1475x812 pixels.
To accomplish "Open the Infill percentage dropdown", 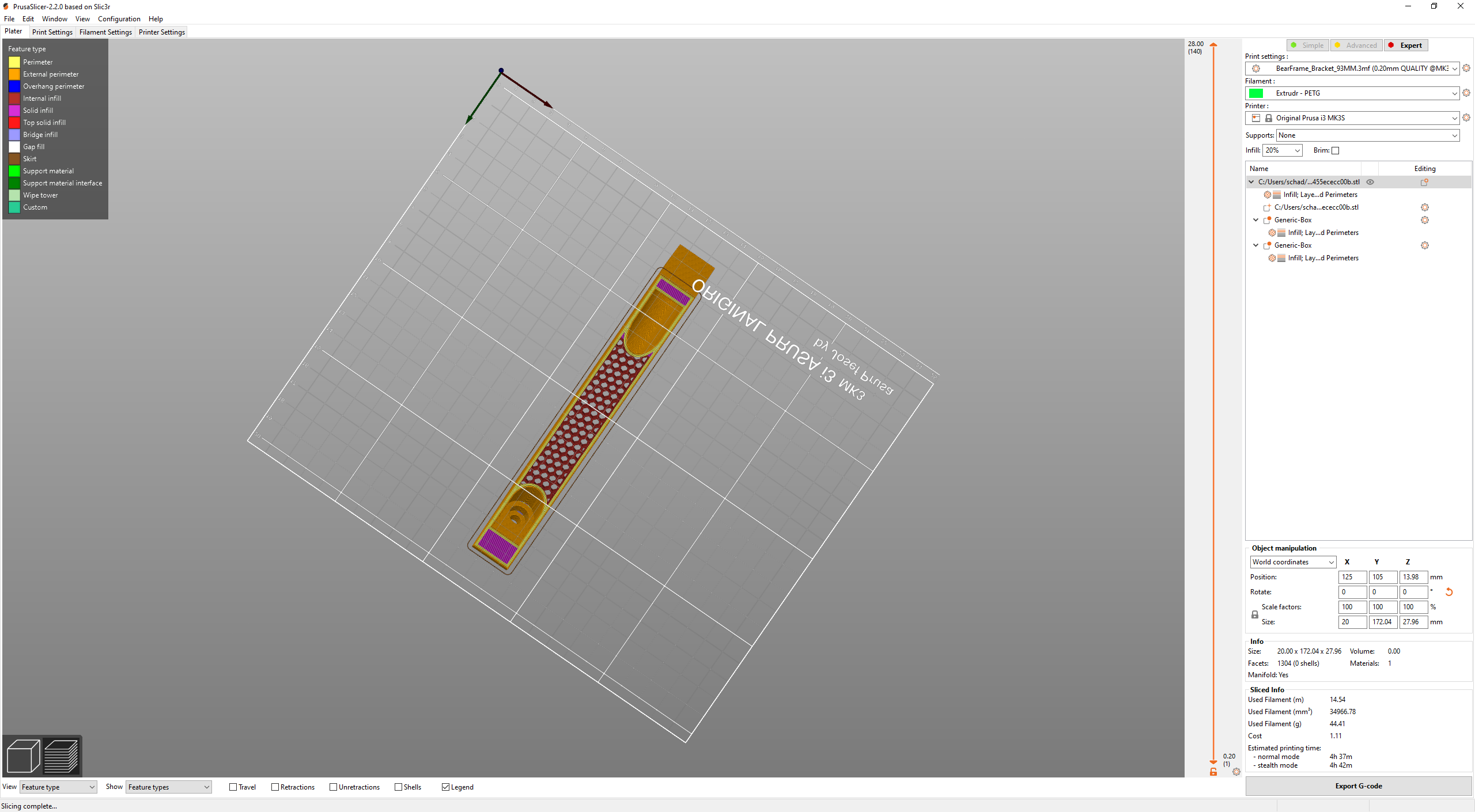I will click(x=1282, y=150).
